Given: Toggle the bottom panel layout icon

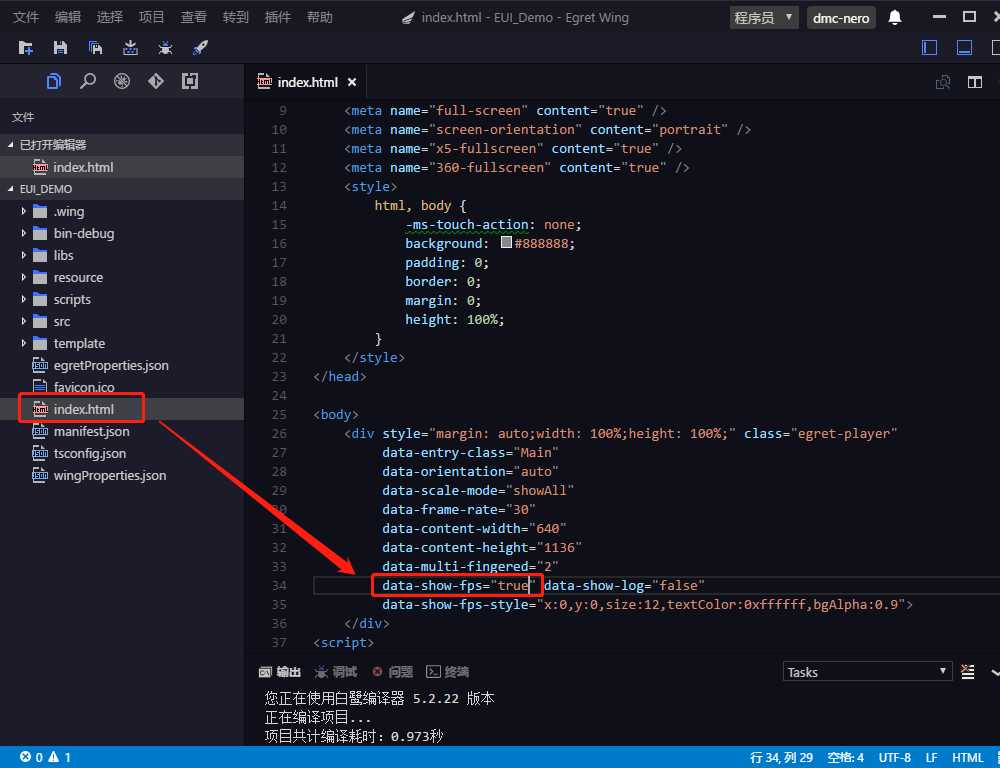Looking at the screenshot, I should pyautogui.click(x=964, y=47).
